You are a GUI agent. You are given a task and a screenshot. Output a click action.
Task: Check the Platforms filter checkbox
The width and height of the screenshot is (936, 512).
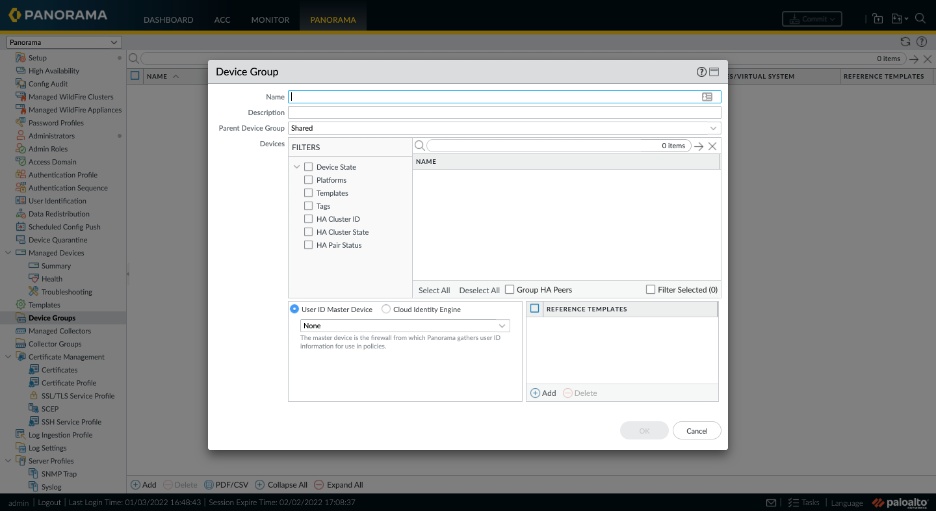(x=309, y=180)
